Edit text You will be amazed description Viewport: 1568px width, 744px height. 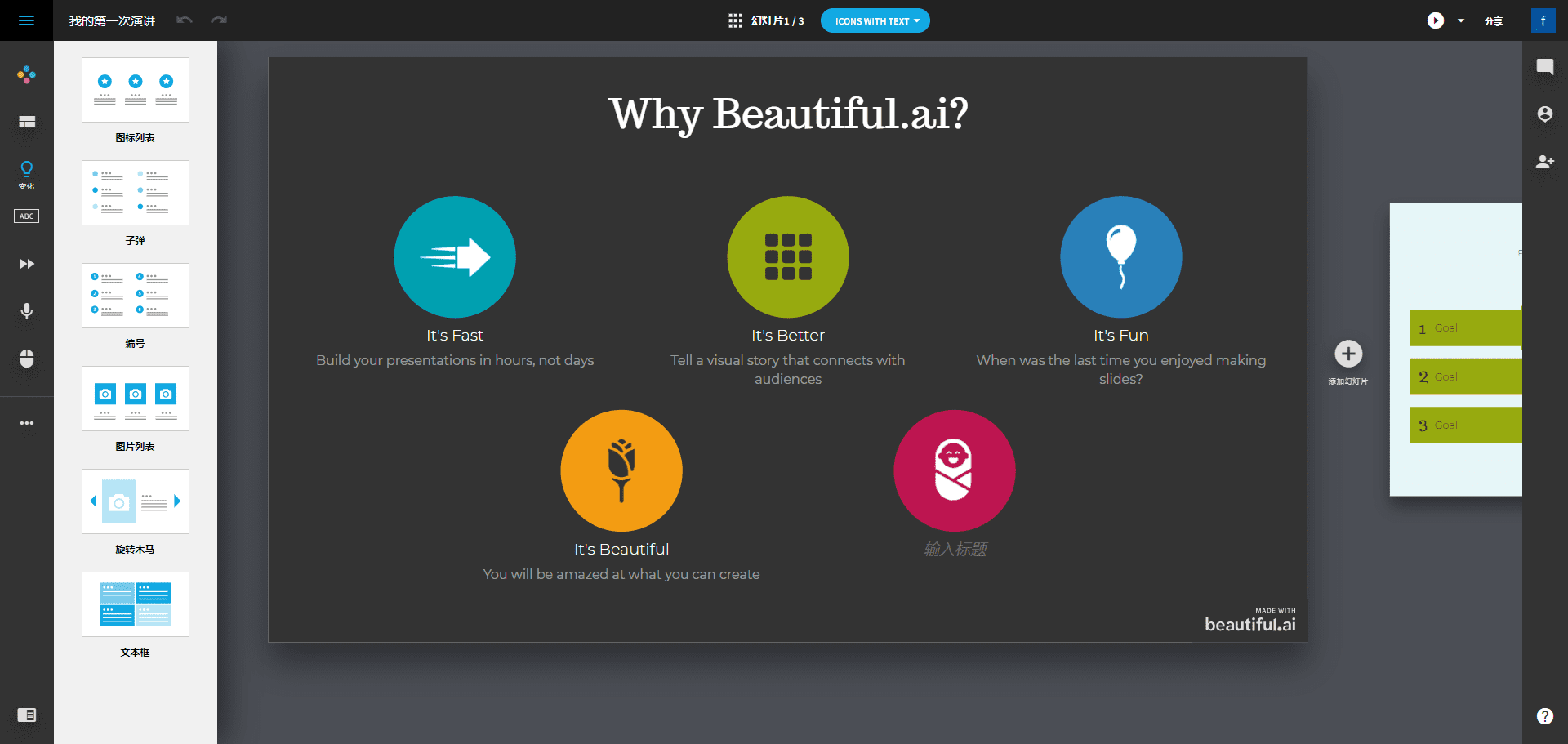(621, 574)
